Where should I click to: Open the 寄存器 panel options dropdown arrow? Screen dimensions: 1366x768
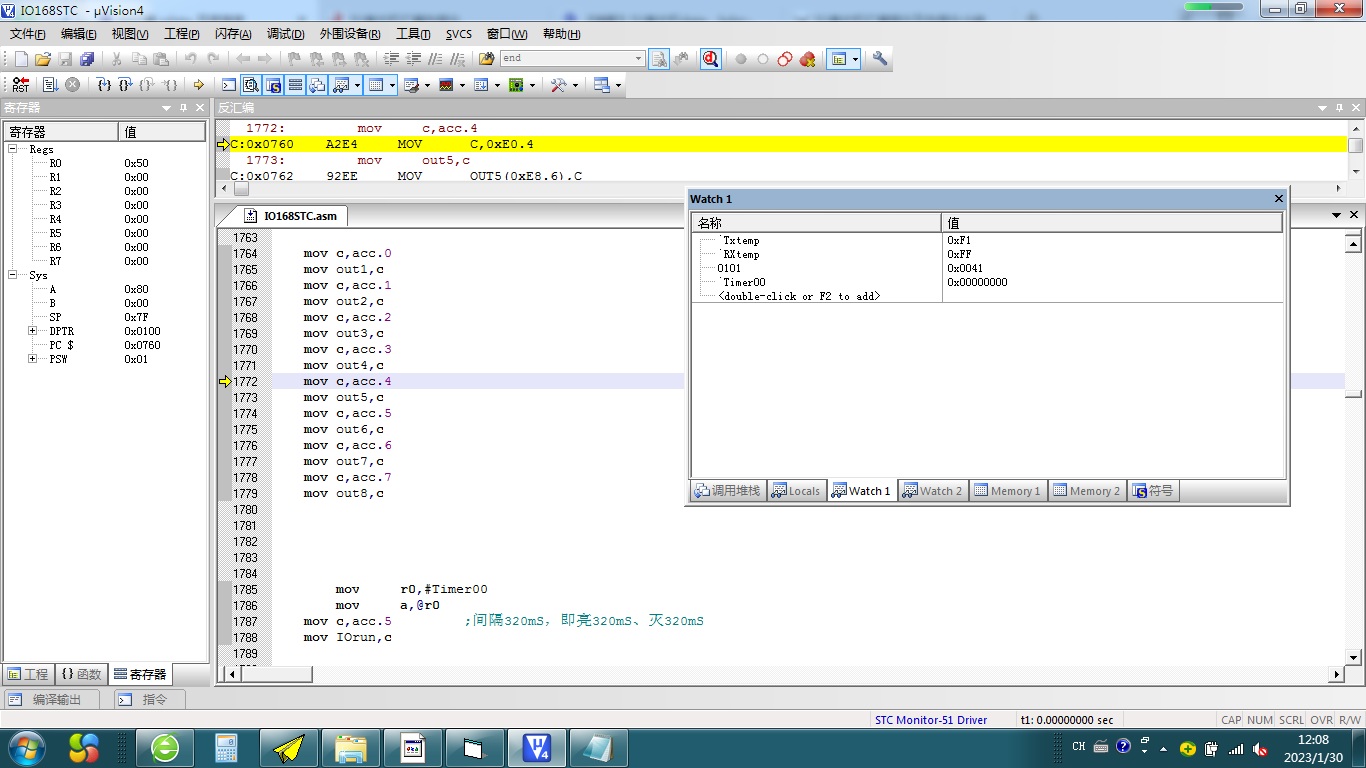[167, 108]
